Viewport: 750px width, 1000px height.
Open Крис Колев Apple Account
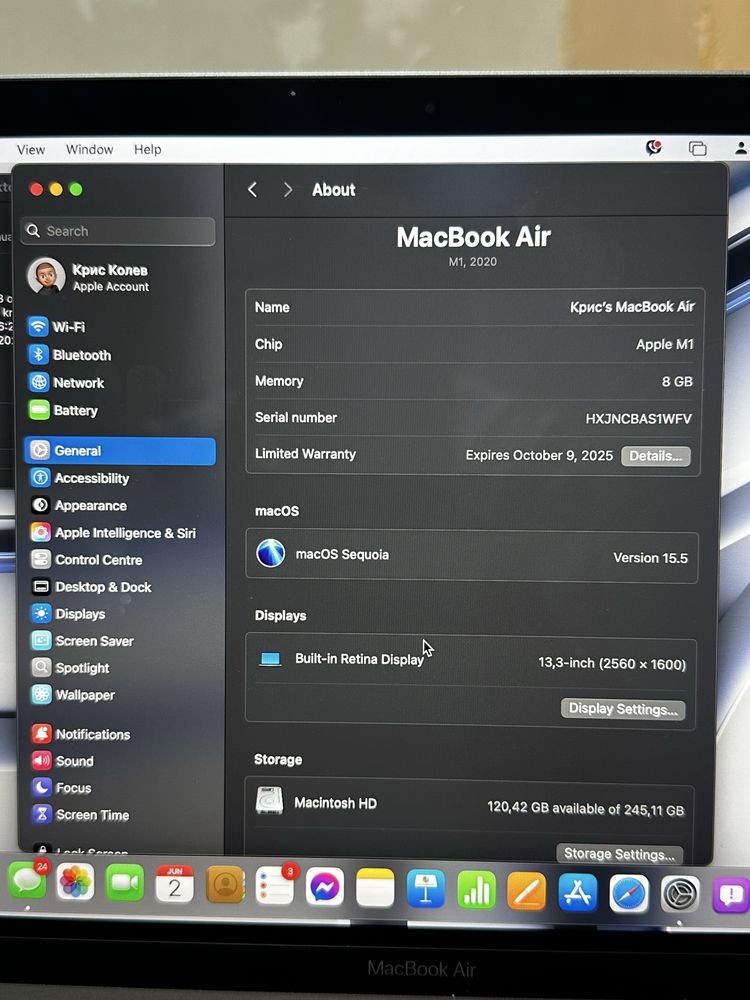[120, 277]
